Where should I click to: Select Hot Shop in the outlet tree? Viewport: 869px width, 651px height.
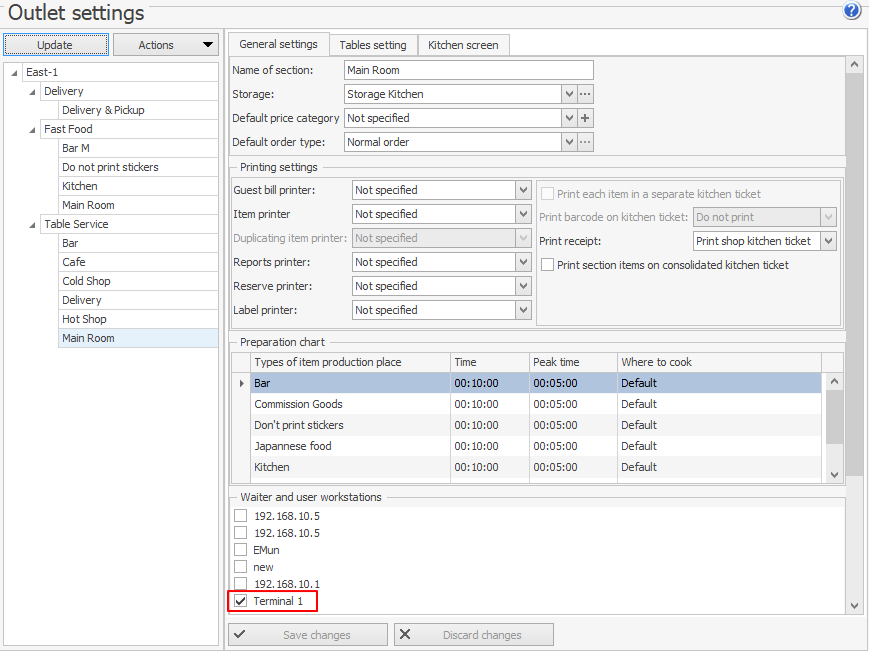84,319
